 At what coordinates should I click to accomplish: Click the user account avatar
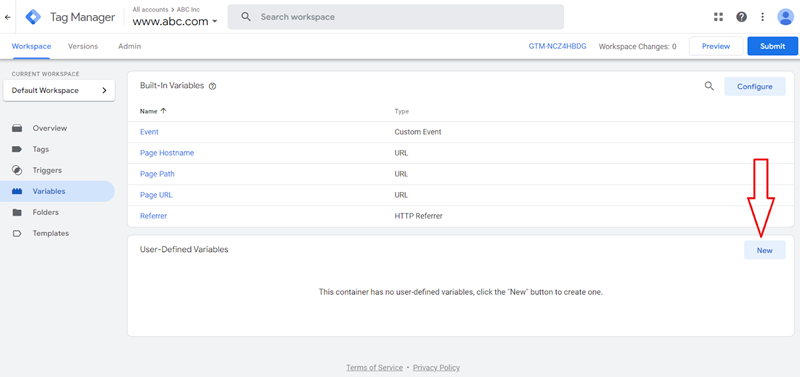(x=785, y=17)
